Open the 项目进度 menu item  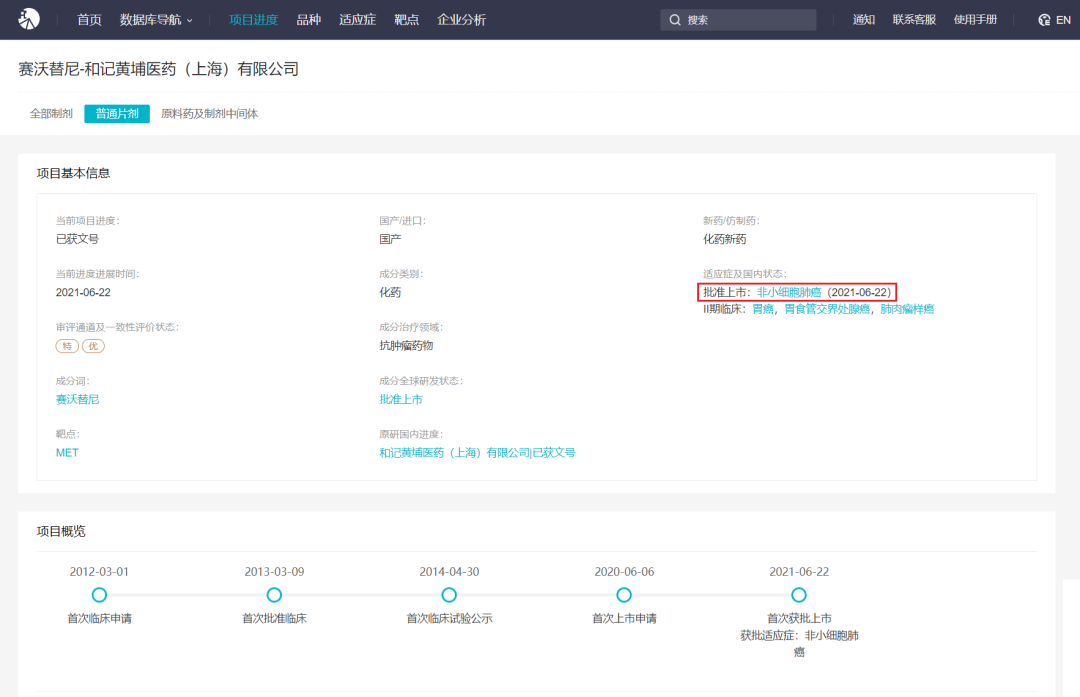pos(253,20)
